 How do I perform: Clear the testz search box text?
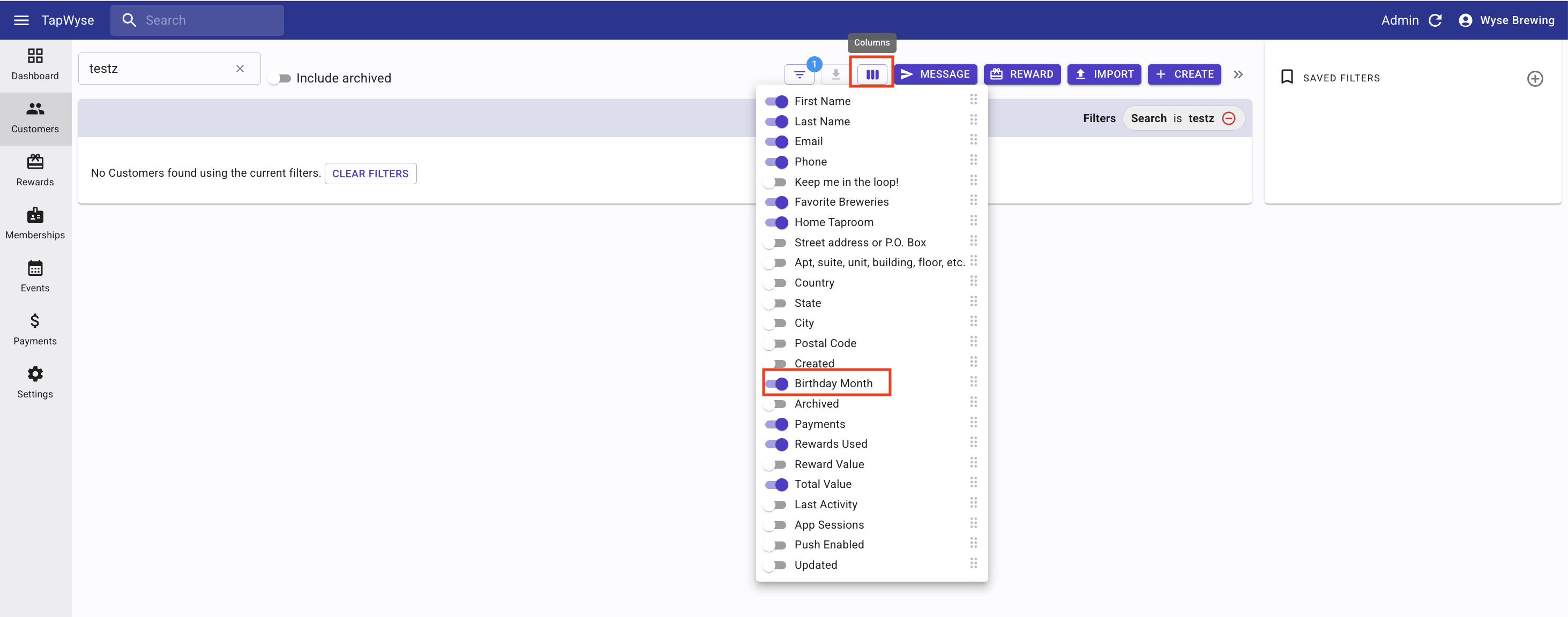click(x=240, y=69)
